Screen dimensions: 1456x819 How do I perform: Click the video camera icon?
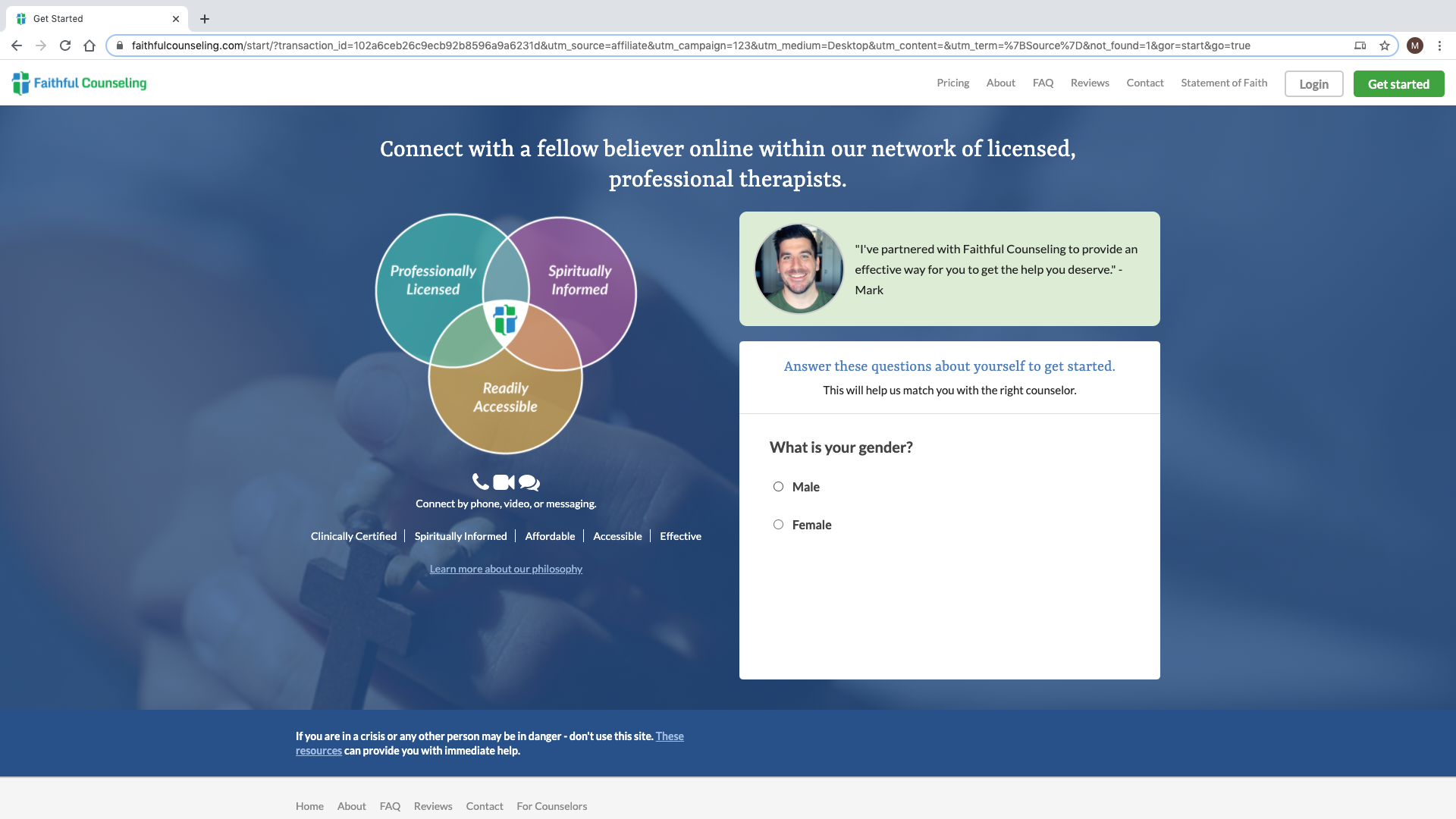(504, 482)
